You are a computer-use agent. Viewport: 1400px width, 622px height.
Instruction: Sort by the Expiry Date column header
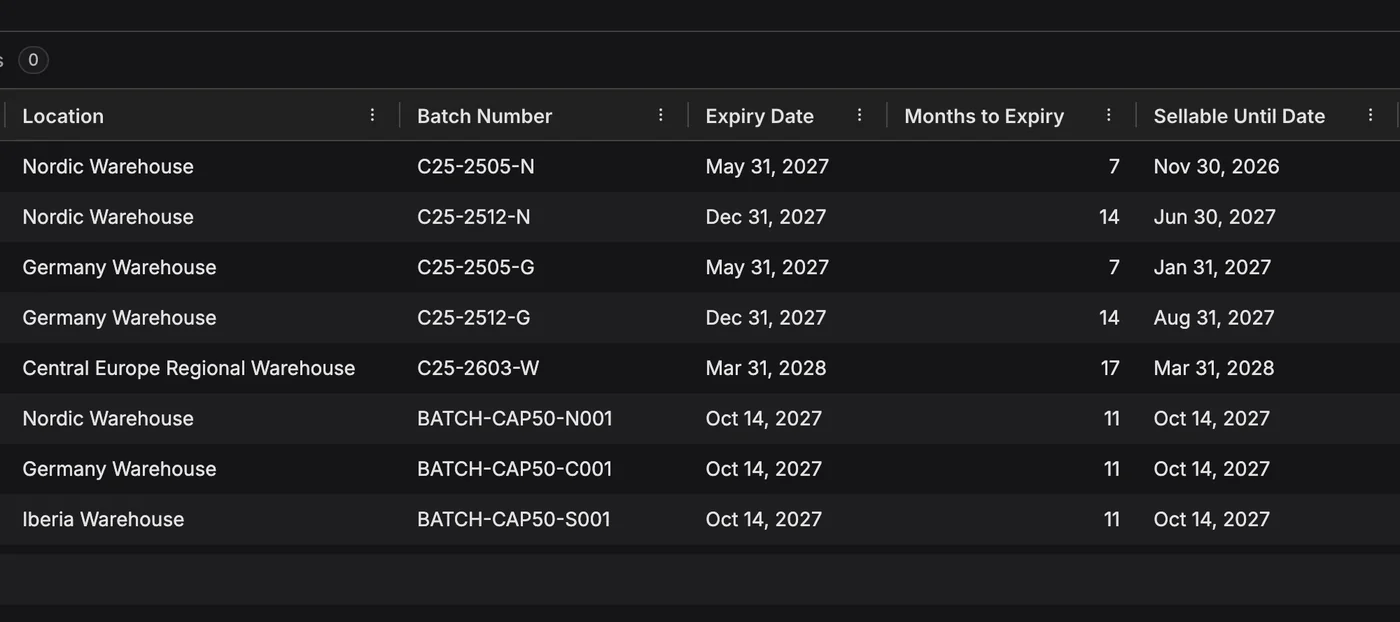[759, 116]
